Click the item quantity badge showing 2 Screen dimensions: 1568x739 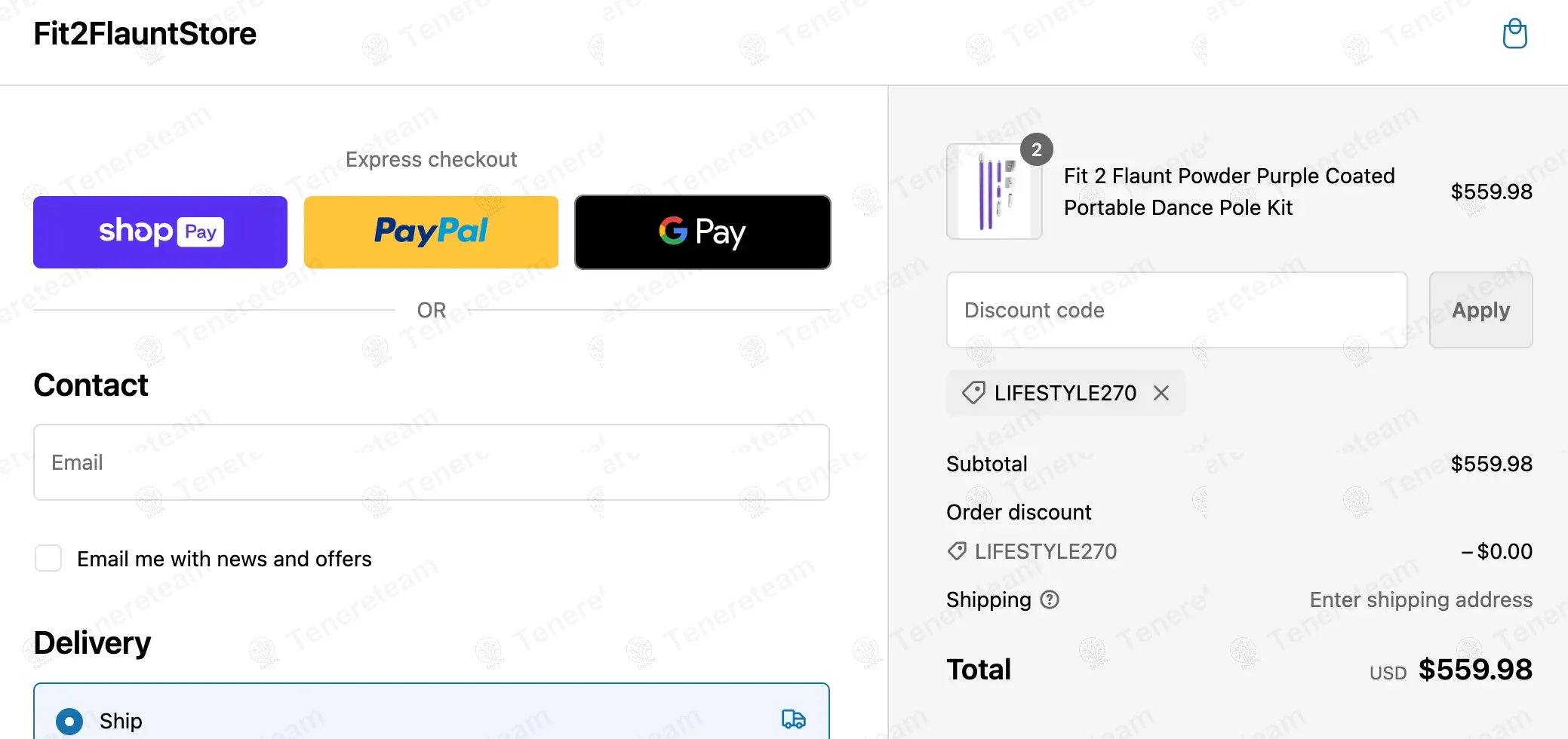1036,149
